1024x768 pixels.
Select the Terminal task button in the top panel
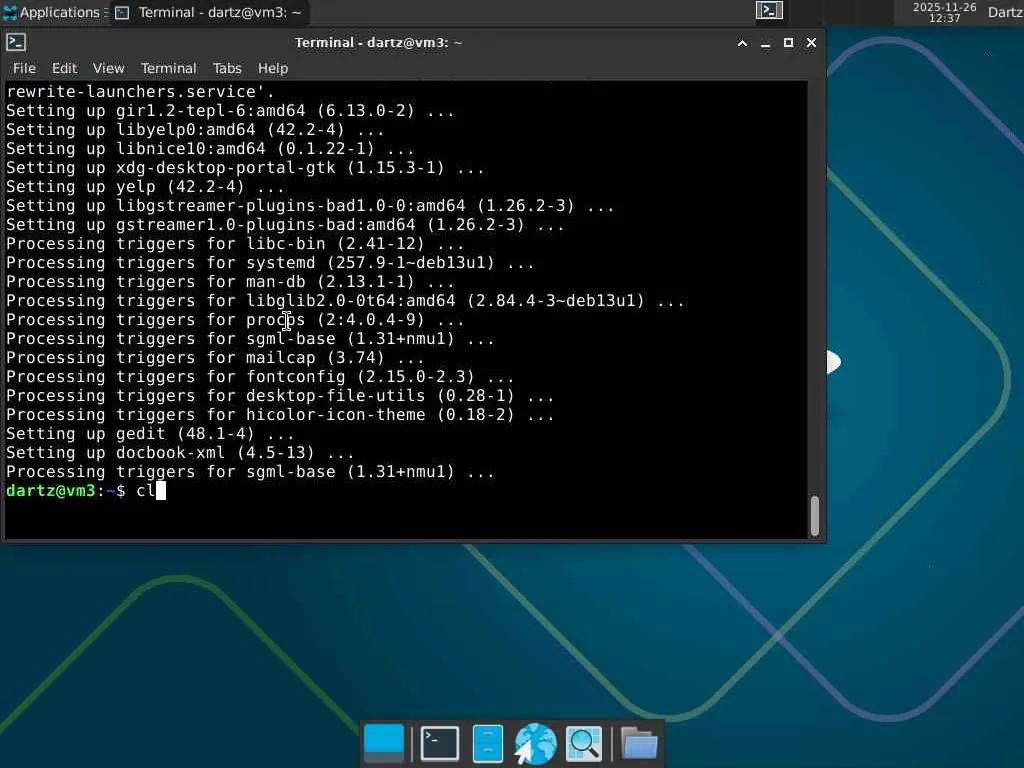click(x=208, y=12)
